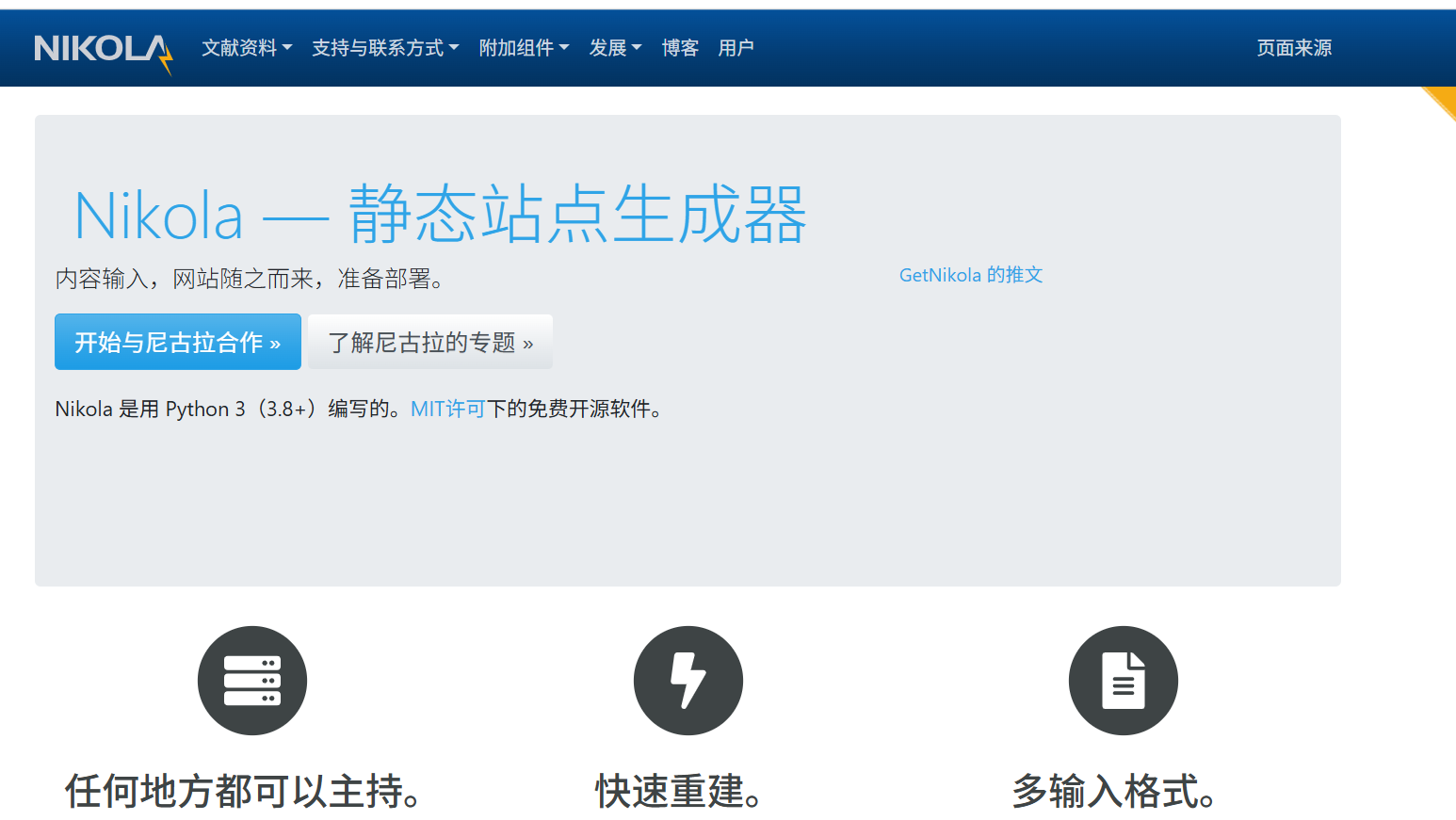1456x820 pixels.
Task: Click the lightning bolt icon
Action: click(x=688, y=681)
